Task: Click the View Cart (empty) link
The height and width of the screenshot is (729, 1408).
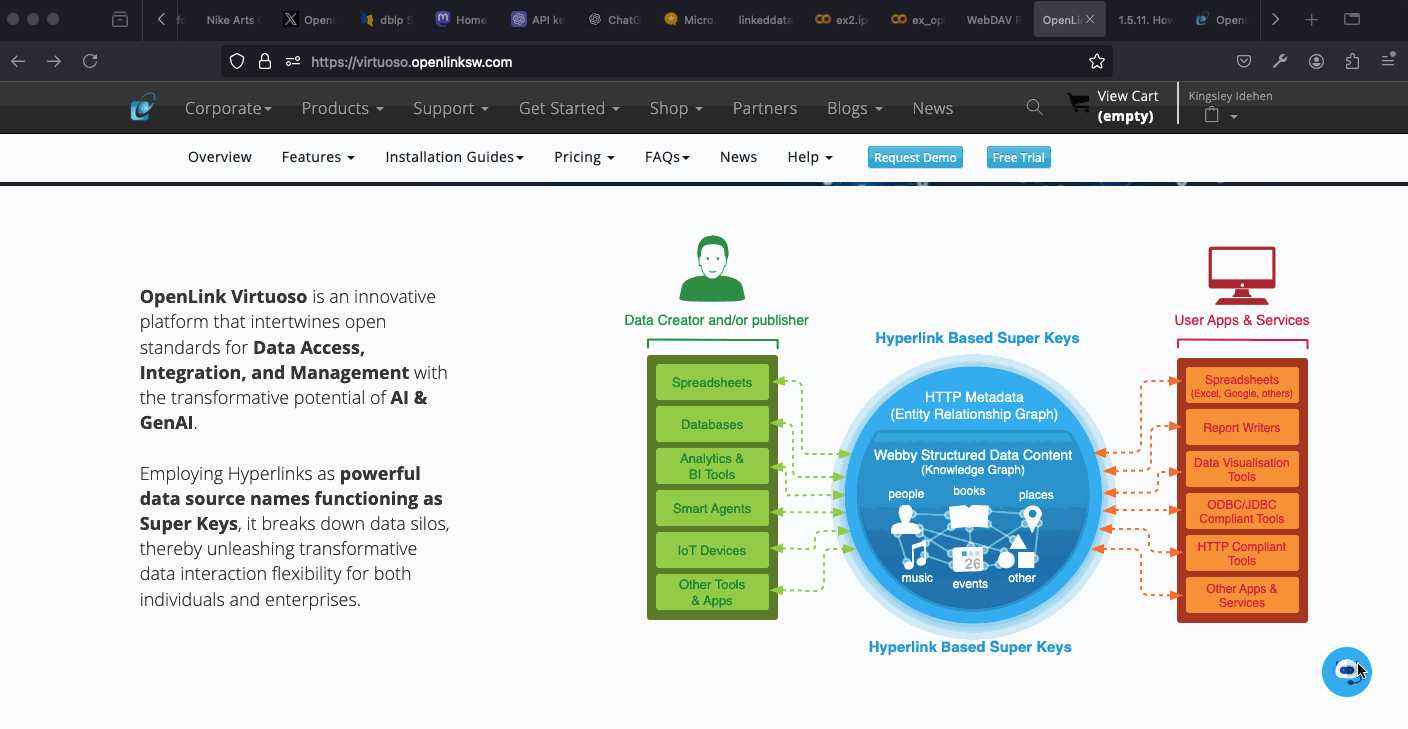Action: (1127, 106)
